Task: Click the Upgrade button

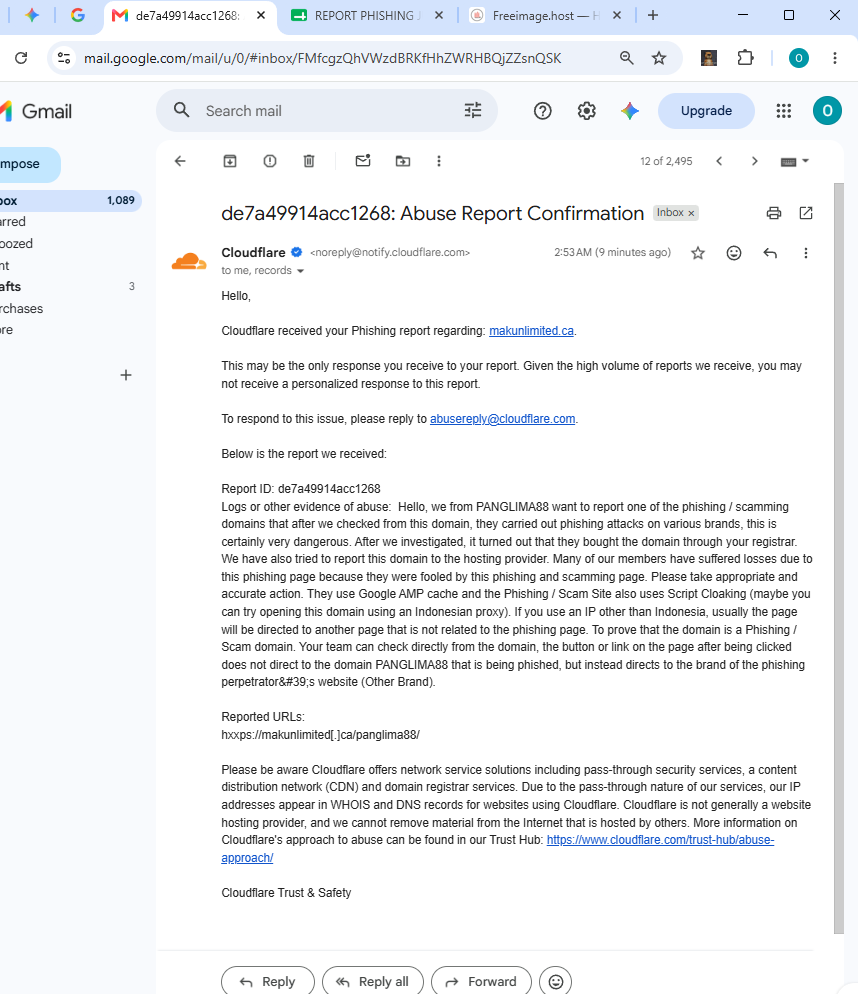Action: pyautogui.click(x=706, y=111)
